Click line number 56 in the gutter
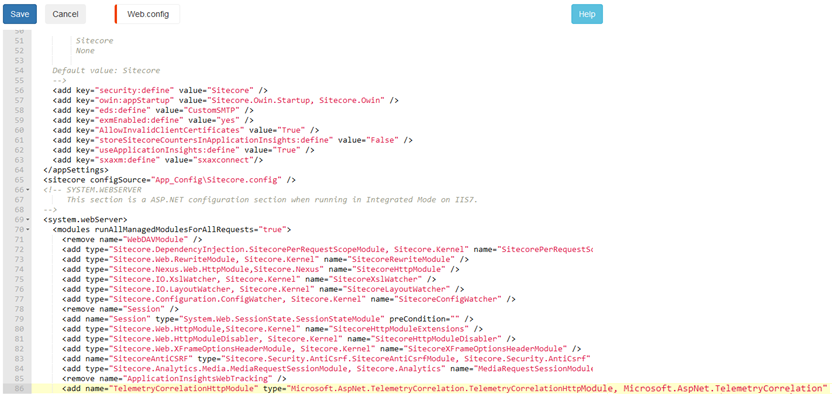This screenshot has height=395, width=832. coord(19,90)
